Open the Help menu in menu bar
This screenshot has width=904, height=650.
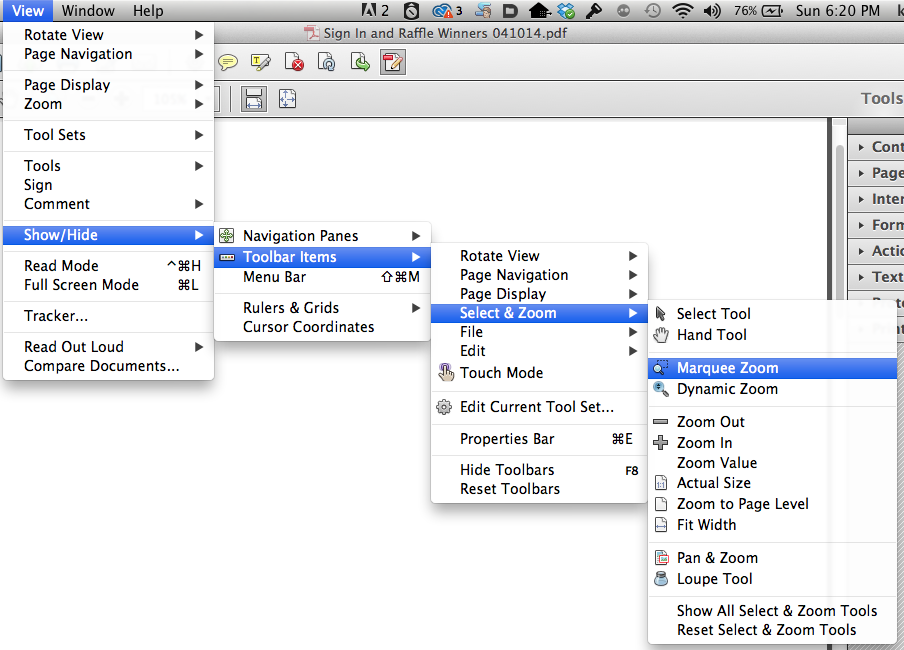(x=148, y=10)
